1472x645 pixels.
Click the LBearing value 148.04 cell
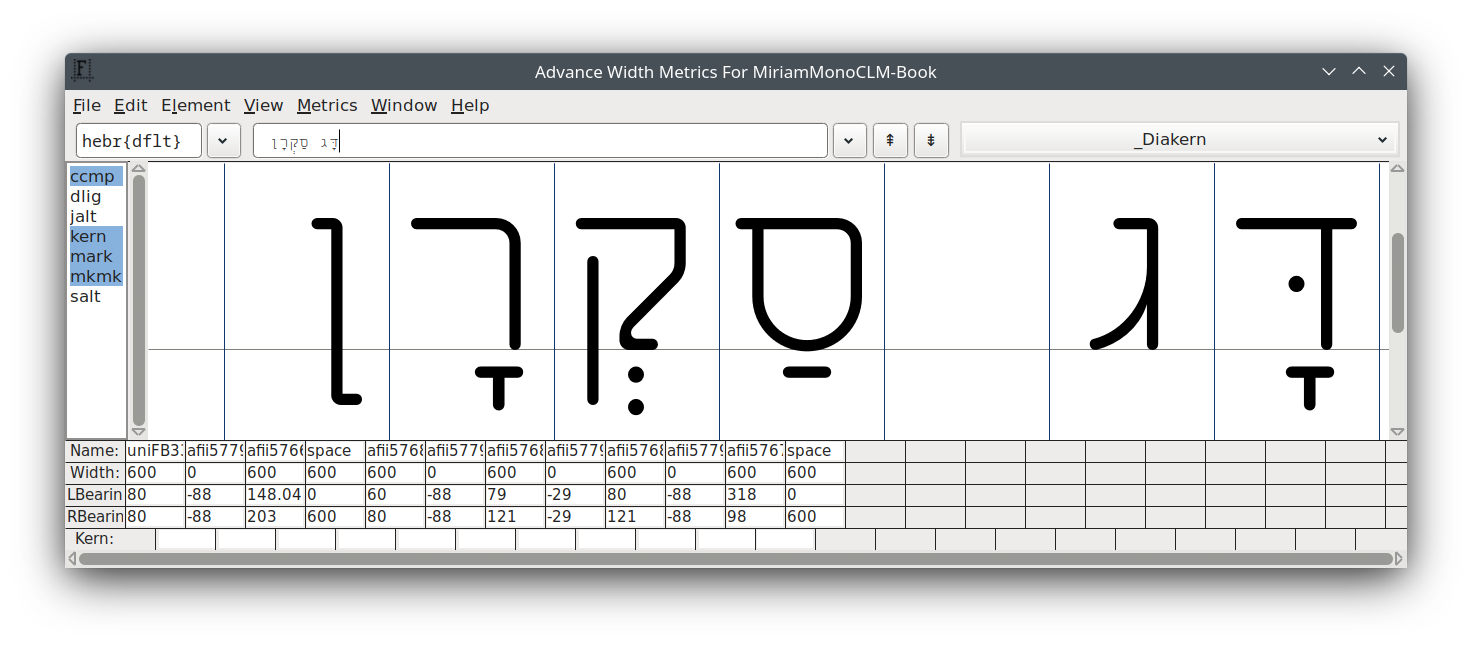[x=275, y=495]
